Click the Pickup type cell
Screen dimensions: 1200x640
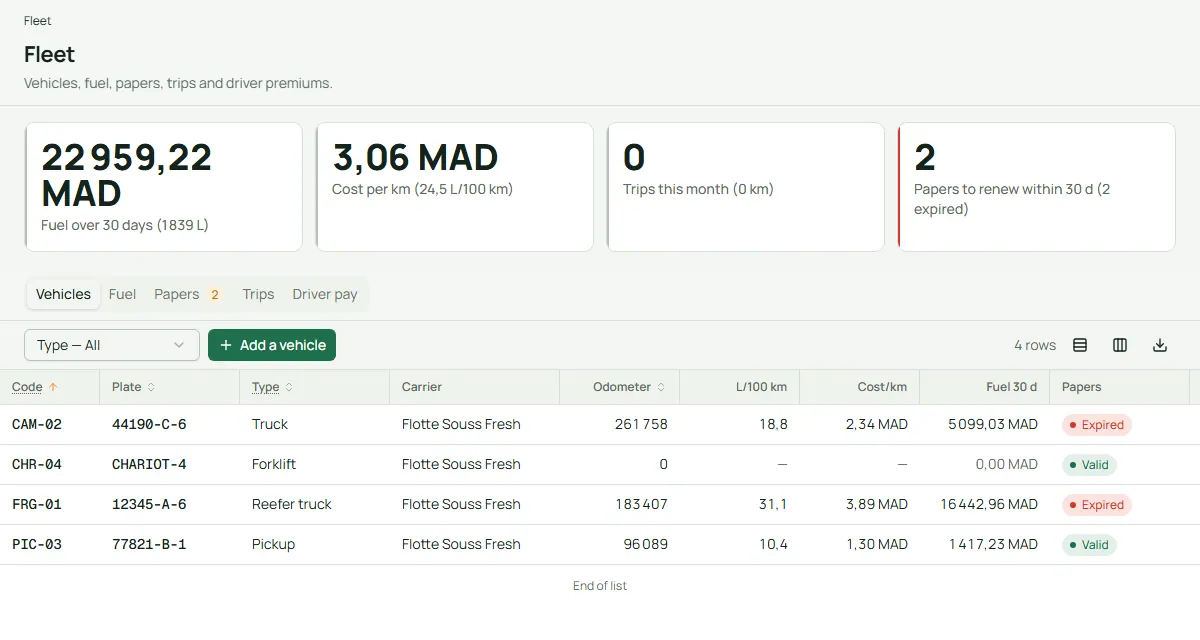(x=273, y=544)
